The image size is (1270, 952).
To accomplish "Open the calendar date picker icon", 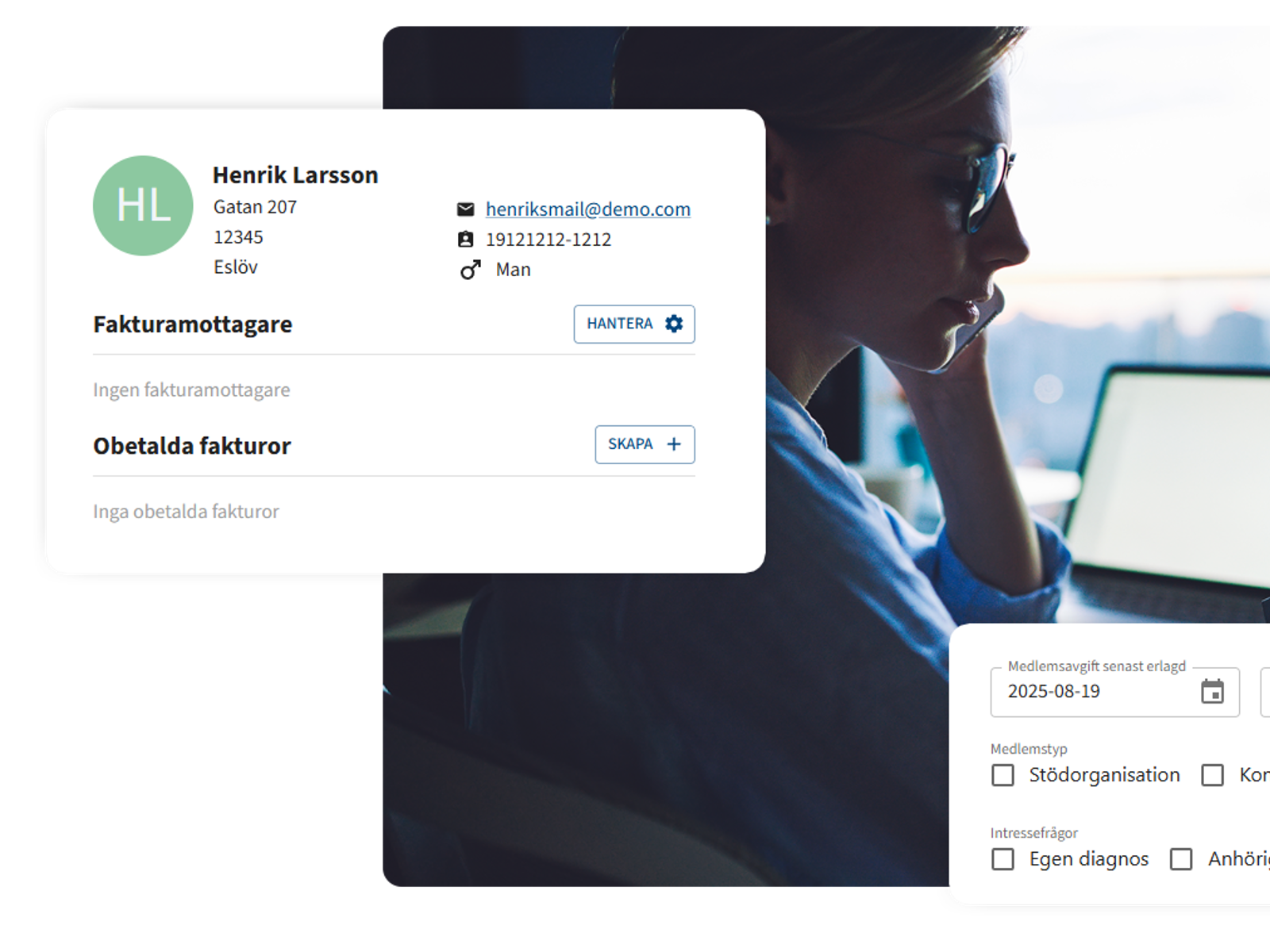I will 1212,692.
